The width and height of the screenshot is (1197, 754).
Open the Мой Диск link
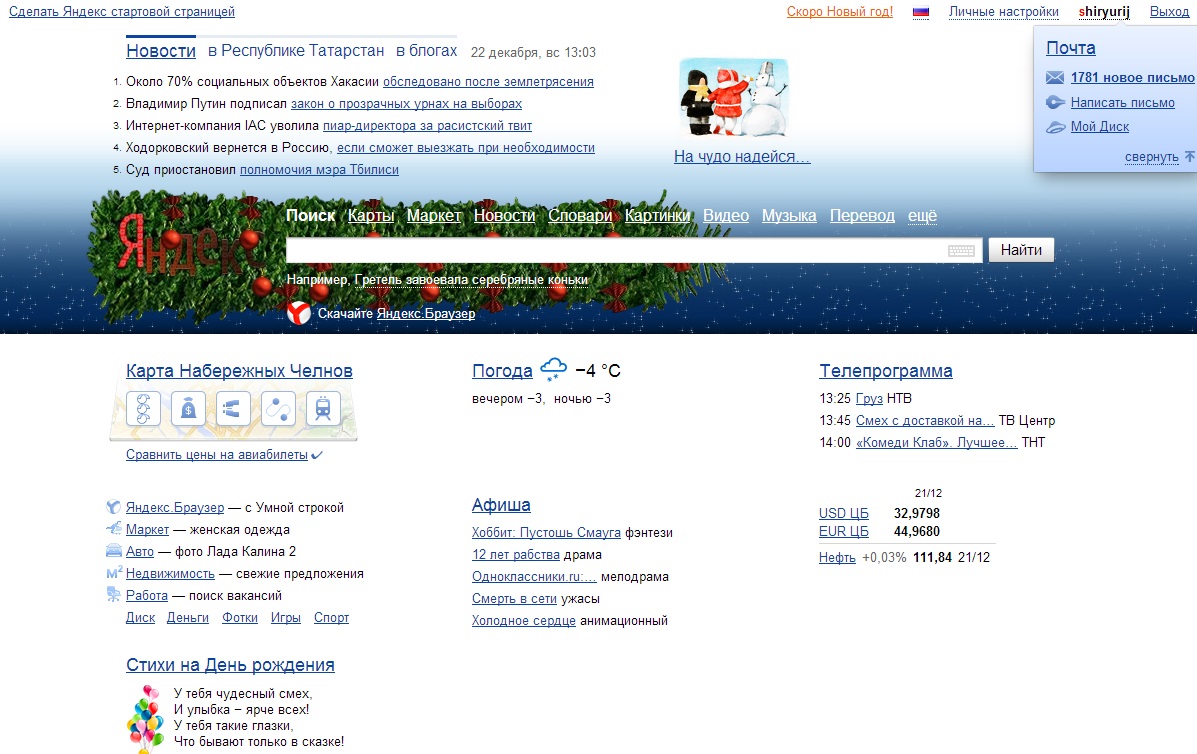click(1100, 127)
